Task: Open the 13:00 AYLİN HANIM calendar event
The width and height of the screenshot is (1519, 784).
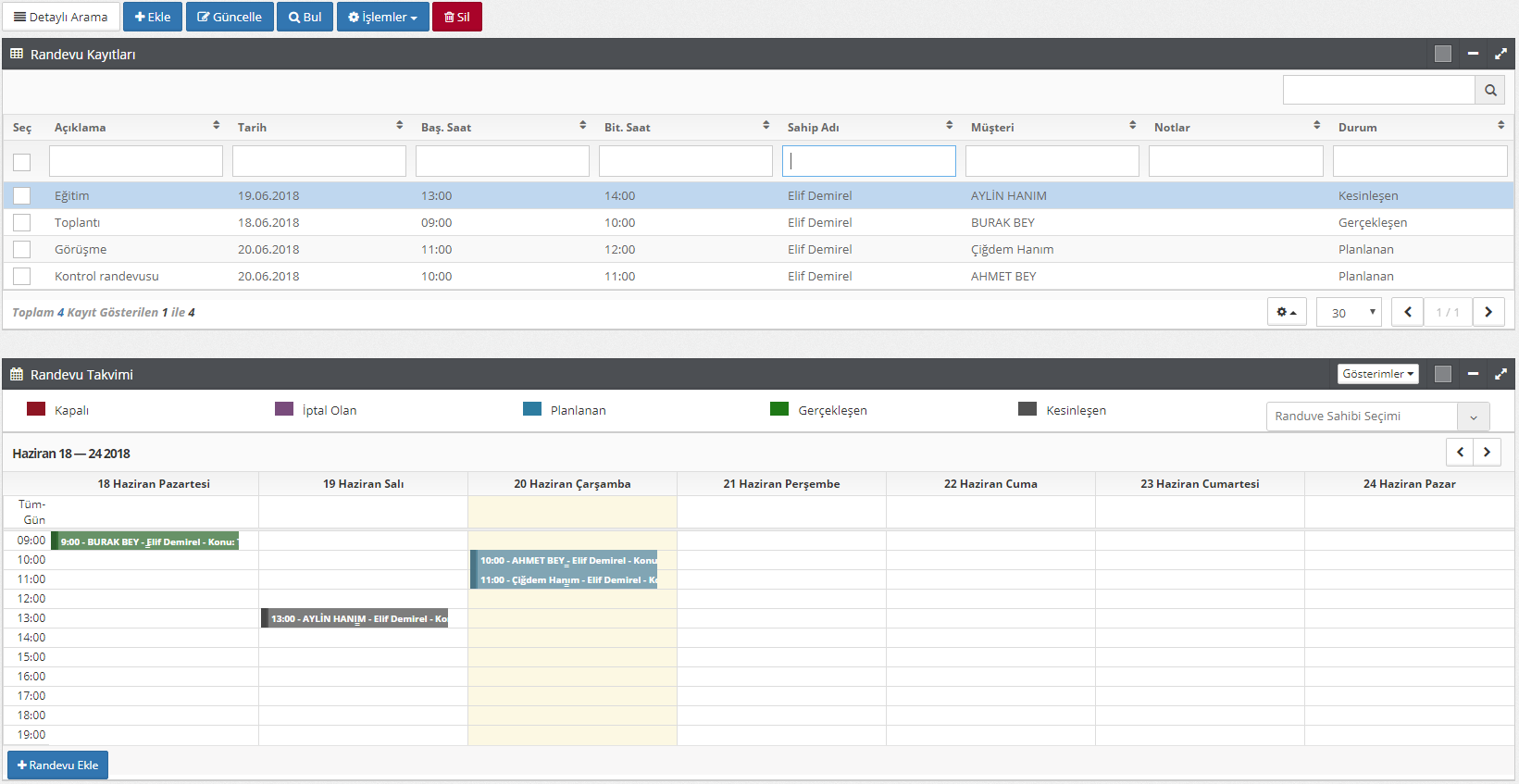Action: pyautogui.click(x=355, y=618)
